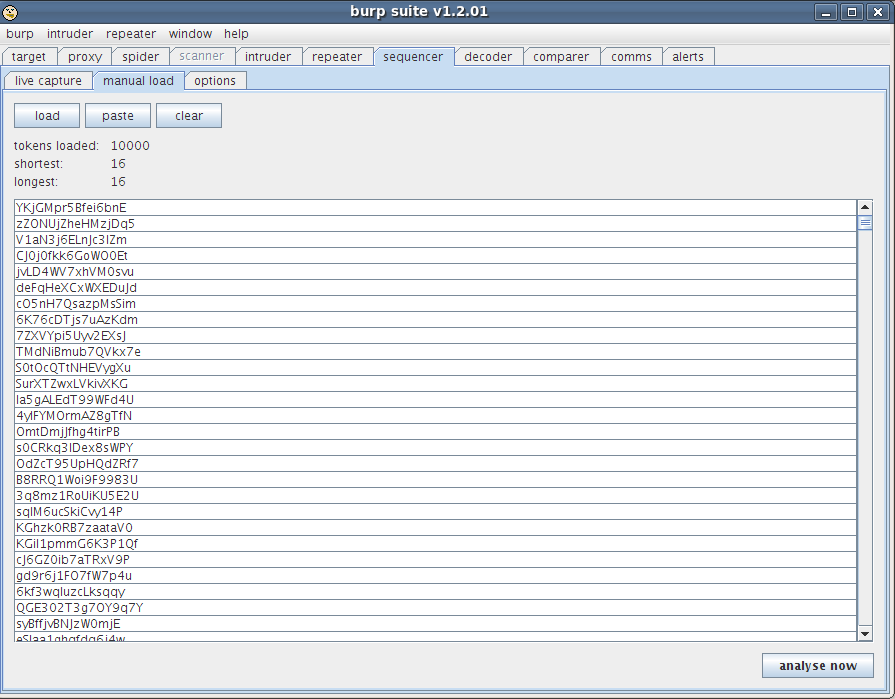This screenshot has height=699, width=895.
Task: Open the help menu
Action: coord(236,34)
